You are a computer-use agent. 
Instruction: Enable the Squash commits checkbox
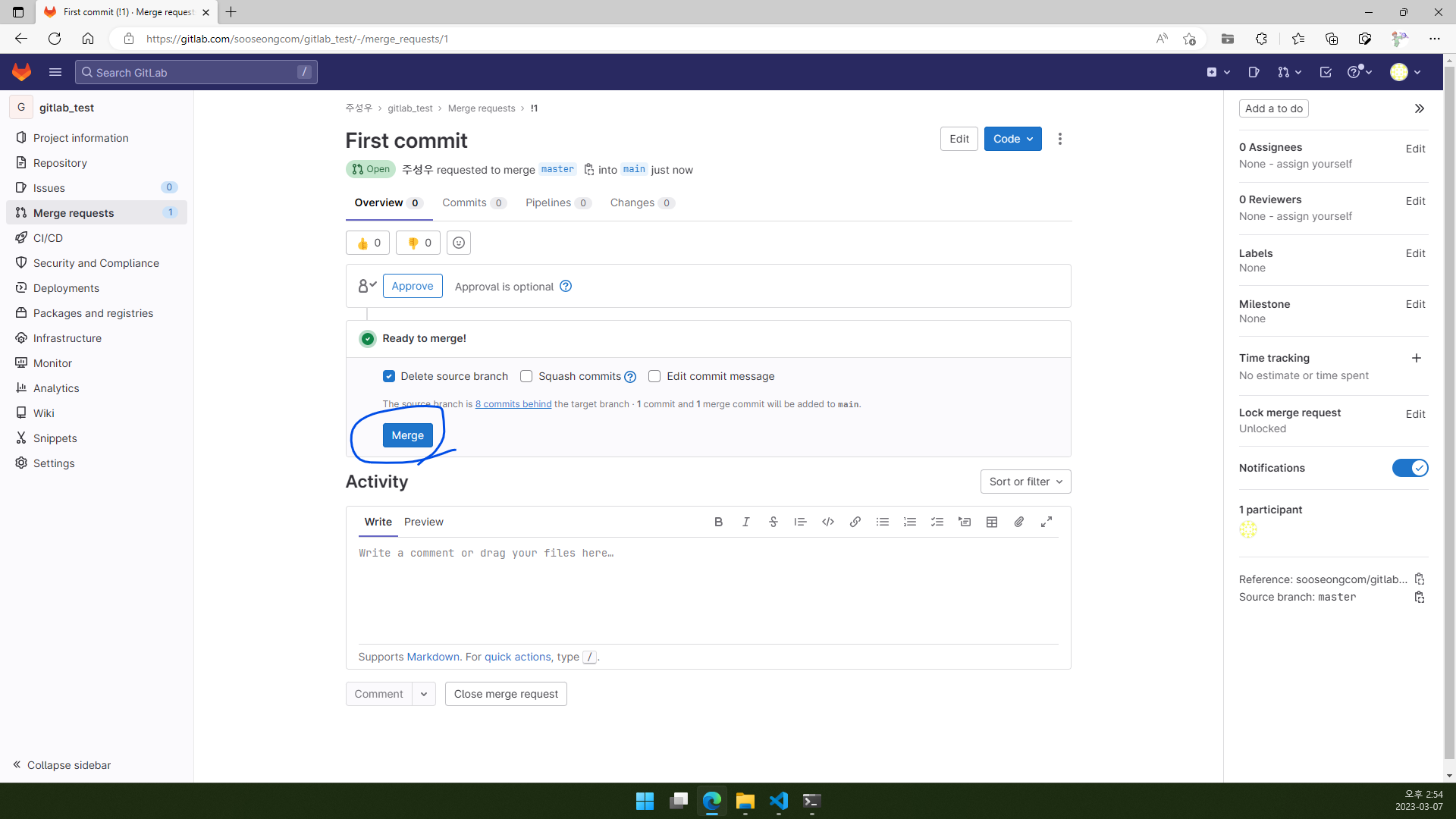click(x=527, y=376)
